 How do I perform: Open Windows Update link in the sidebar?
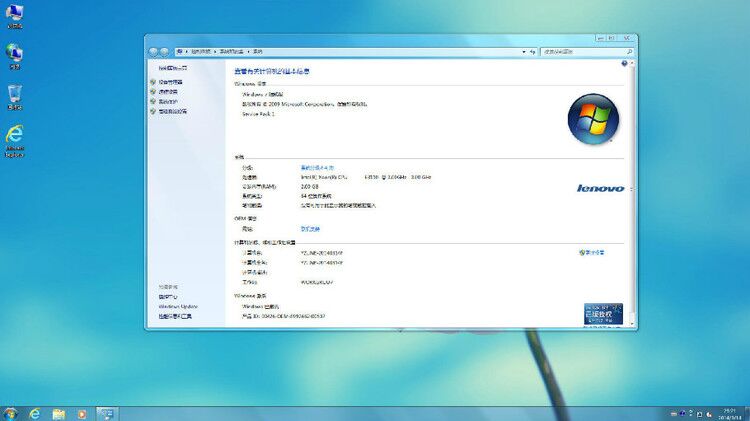pyautogui.click(x=177, y=306)
